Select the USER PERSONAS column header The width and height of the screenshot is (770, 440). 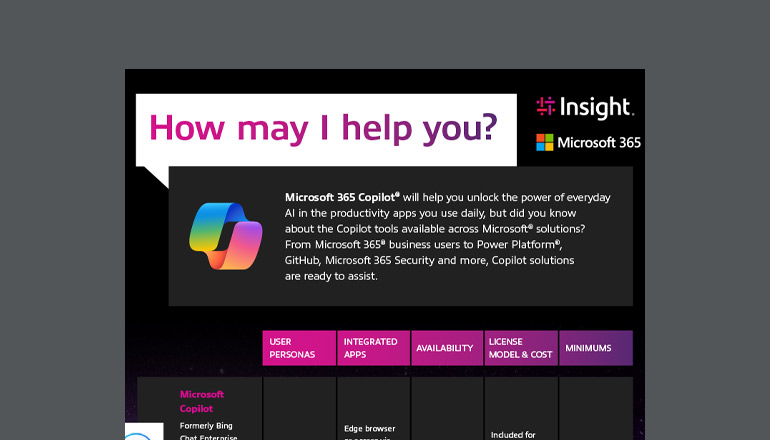(299, 348)
